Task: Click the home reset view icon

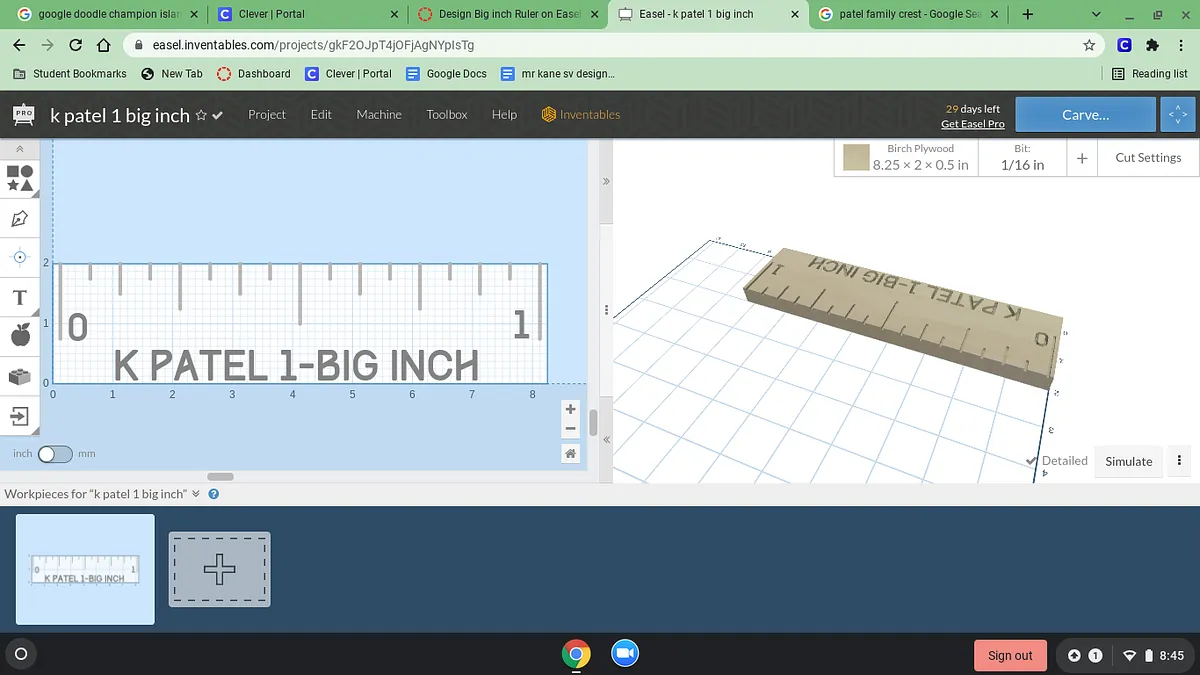Action: (570, 454)
